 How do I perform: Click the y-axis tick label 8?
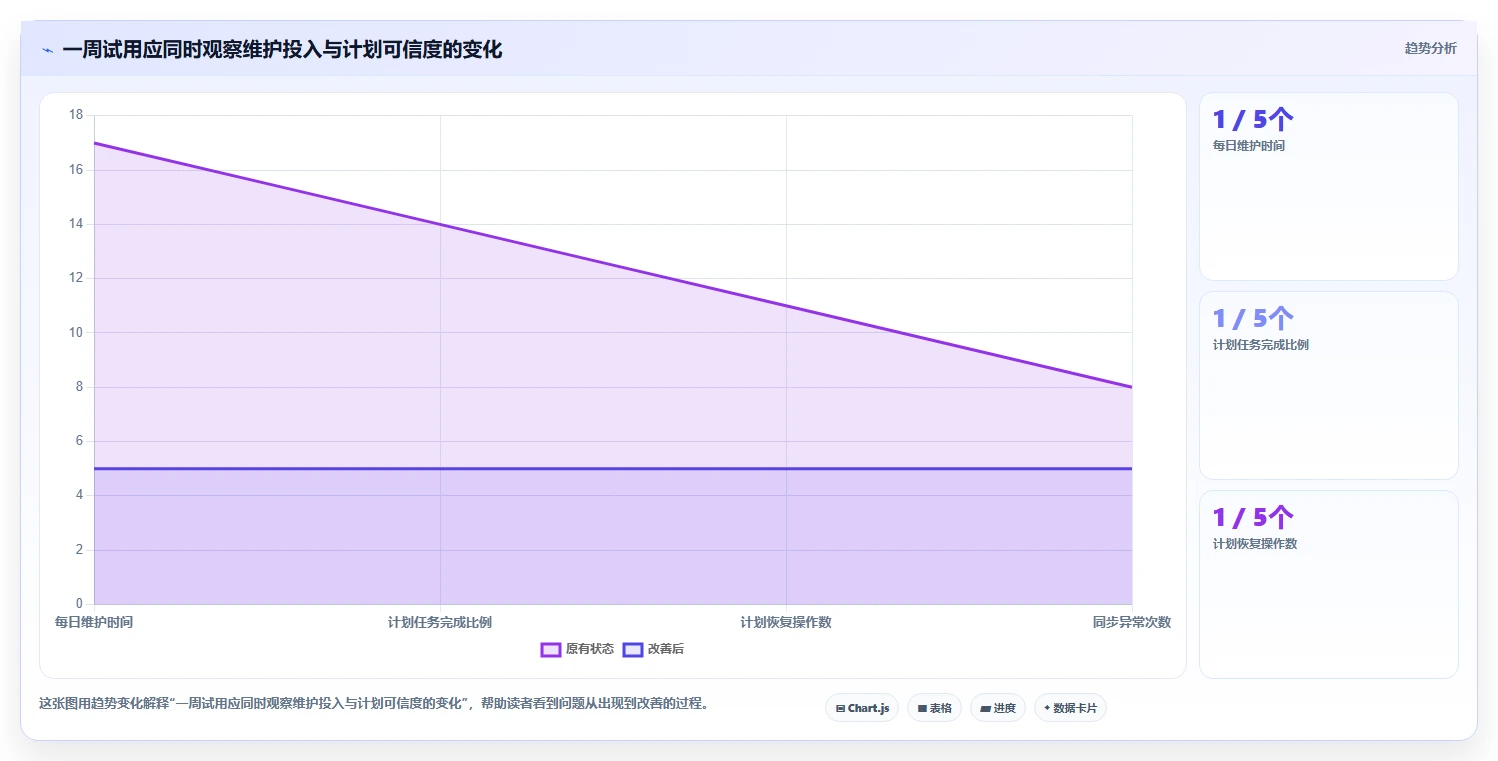point(80,387)
